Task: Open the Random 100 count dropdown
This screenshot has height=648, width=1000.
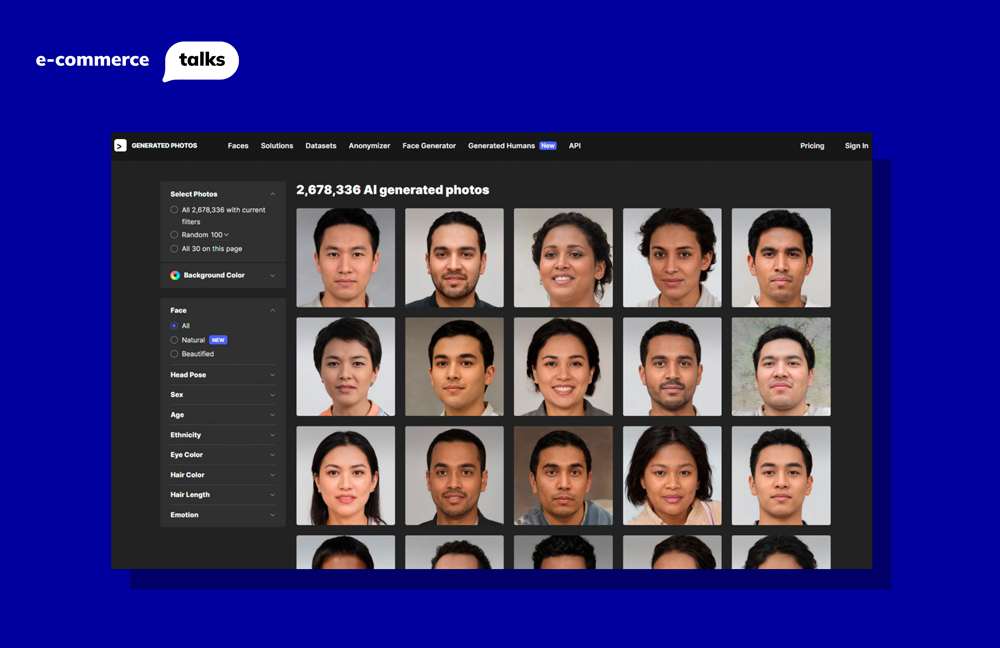Action: coord(225,234)
